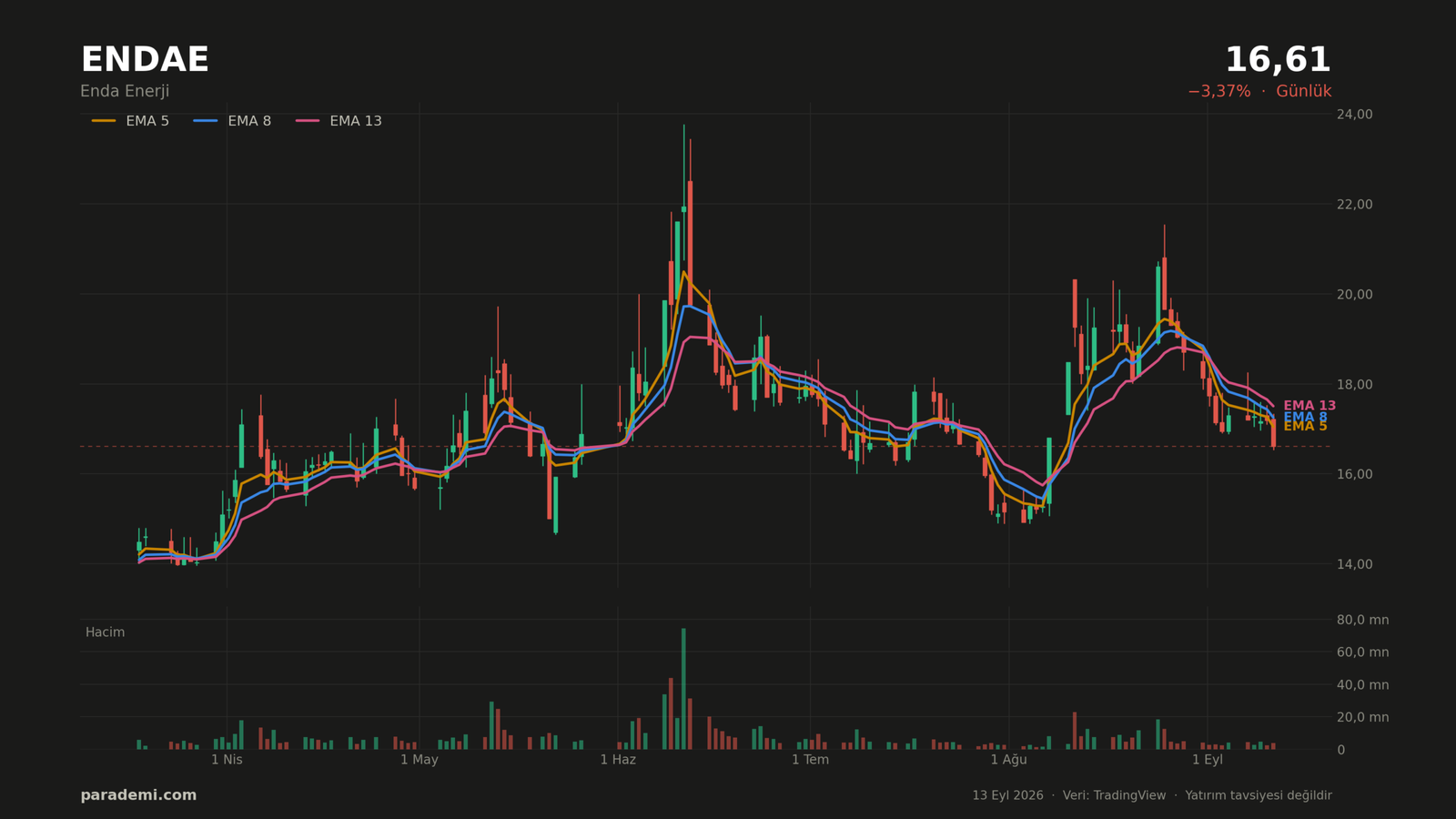The width and height of the screenshot is (1456, 819).
Task: Click the 1 Ağu date label
Action: pos(1008,760)
